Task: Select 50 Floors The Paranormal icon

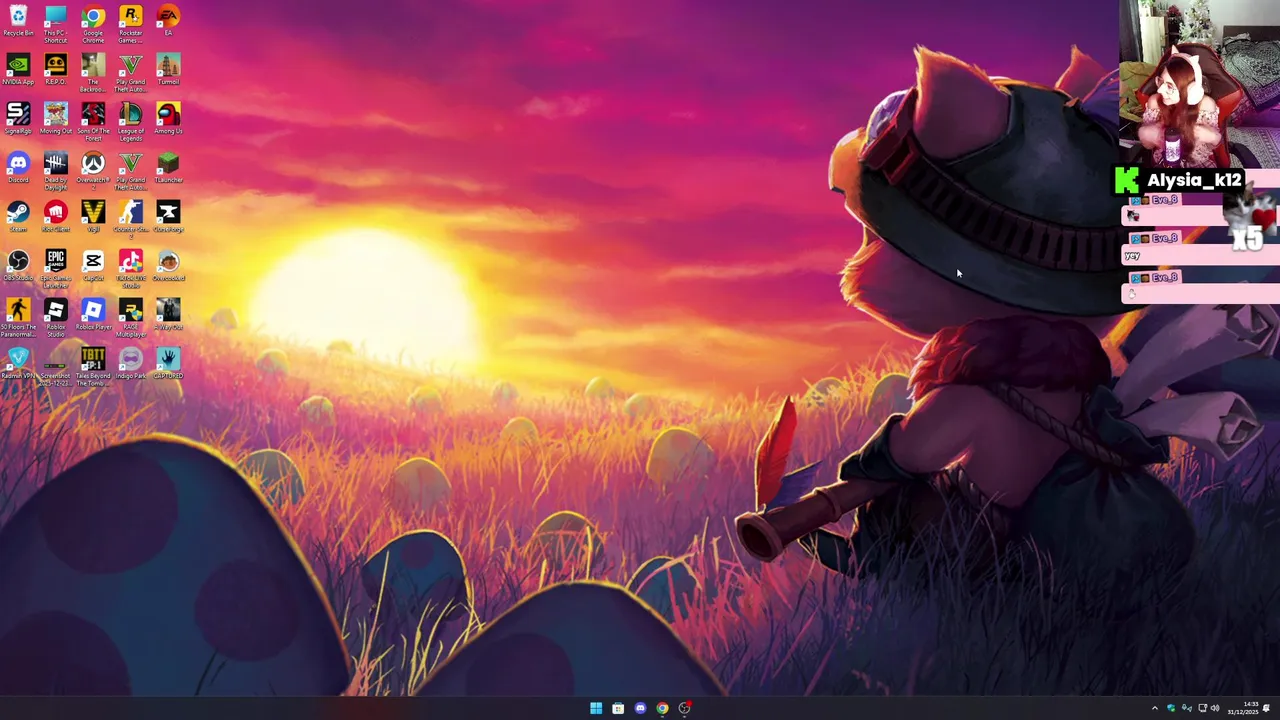Action: pyautogui.click(x=18, y=318)
